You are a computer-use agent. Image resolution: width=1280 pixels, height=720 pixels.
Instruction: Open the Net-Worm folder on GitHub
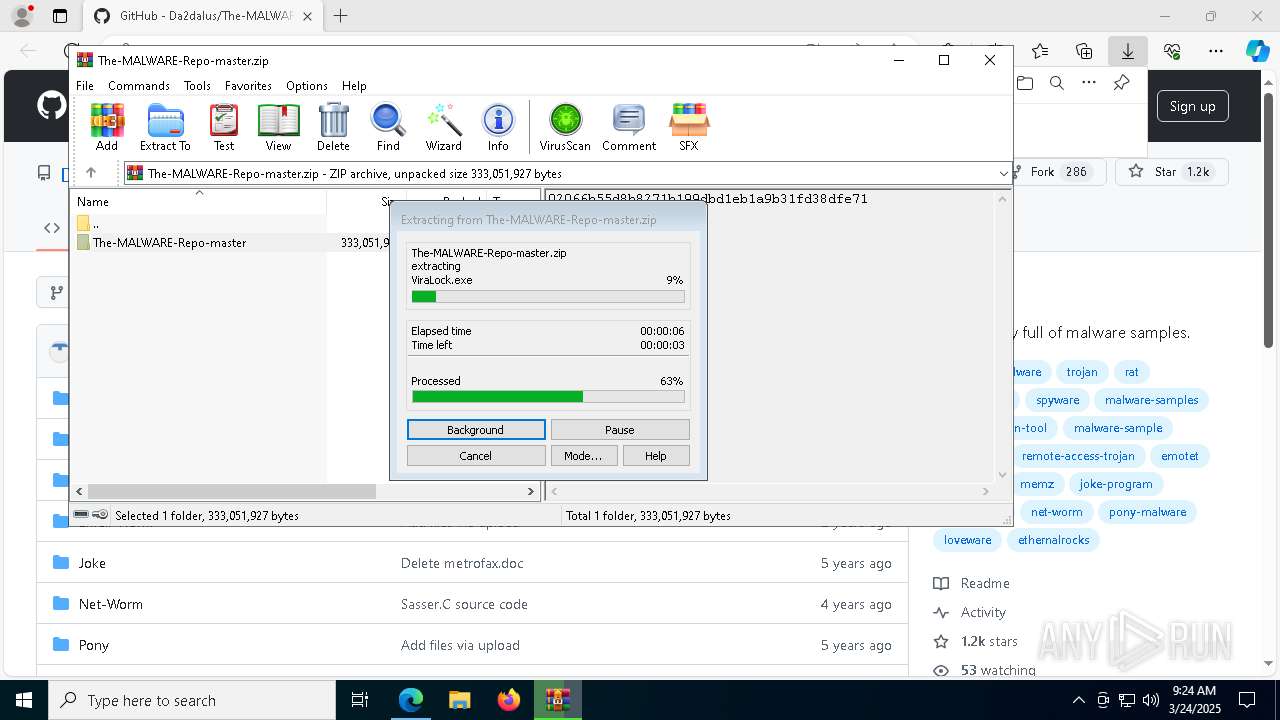[x=111, y=604]
